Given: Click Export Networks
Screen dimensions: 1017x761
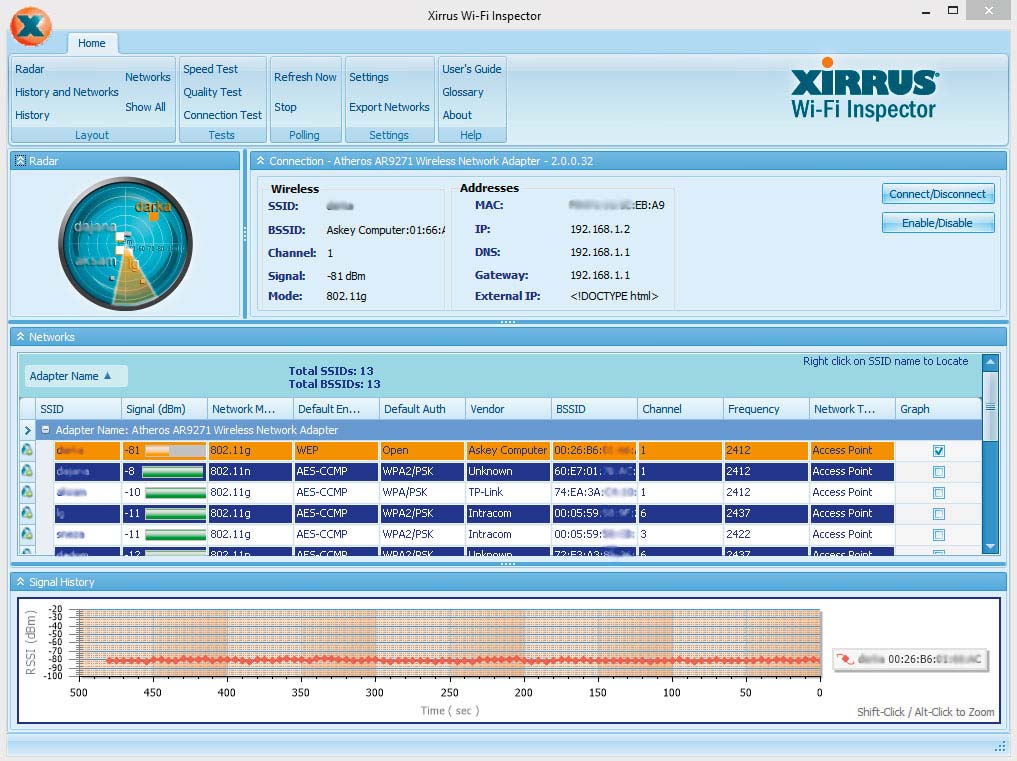Looking at the screenshot, I should [x=389, y=107].
